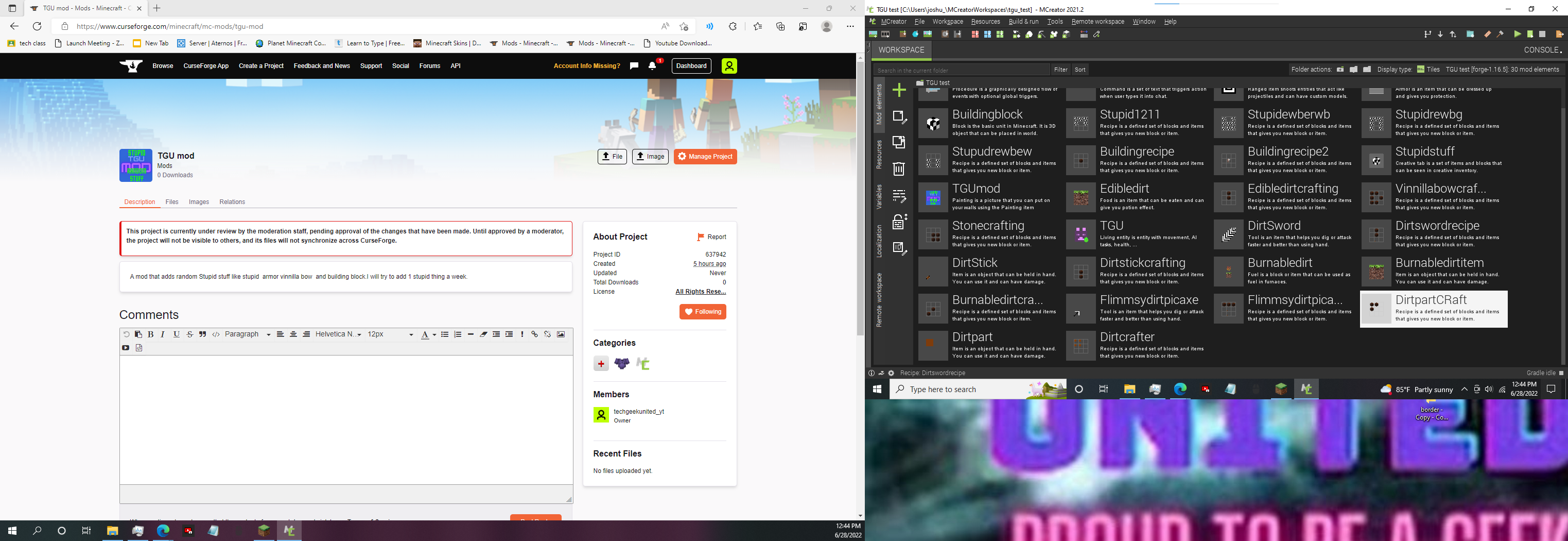Open the techgeekunited_yt member profile link
Viewport: 1568px width, 541px height.
coord(638,412)
